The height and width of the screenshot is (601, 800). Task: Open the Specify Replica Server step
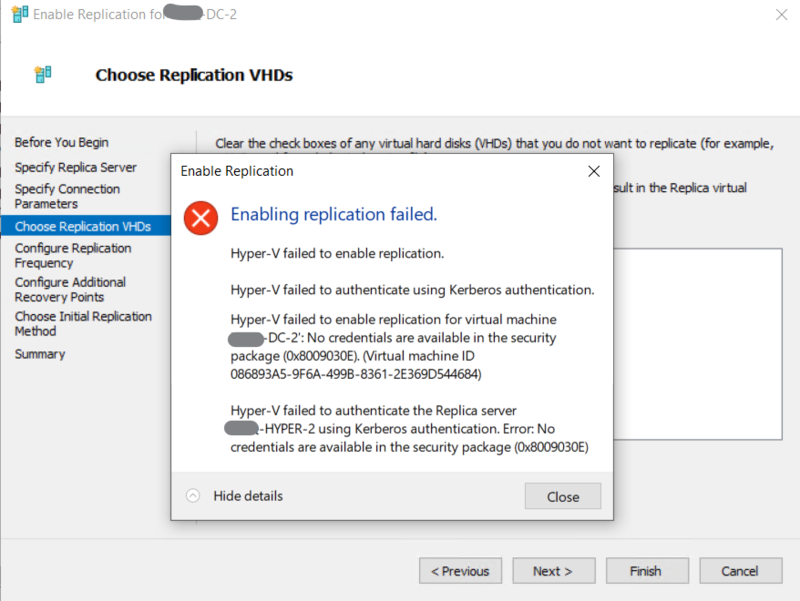click(76, 167)
